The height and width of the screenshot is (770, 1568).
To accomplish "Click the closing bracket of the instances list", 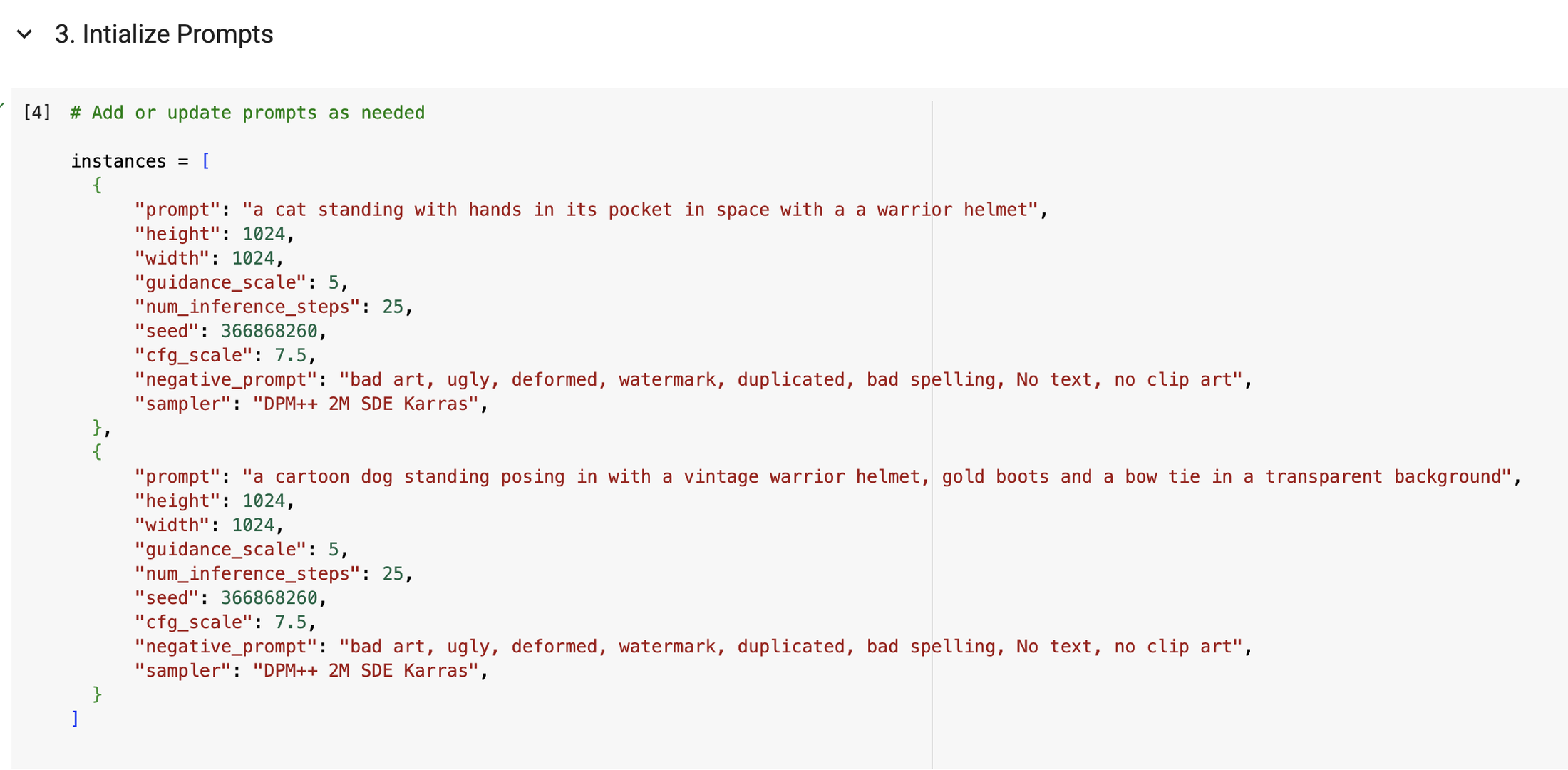I will click(74, 718).
